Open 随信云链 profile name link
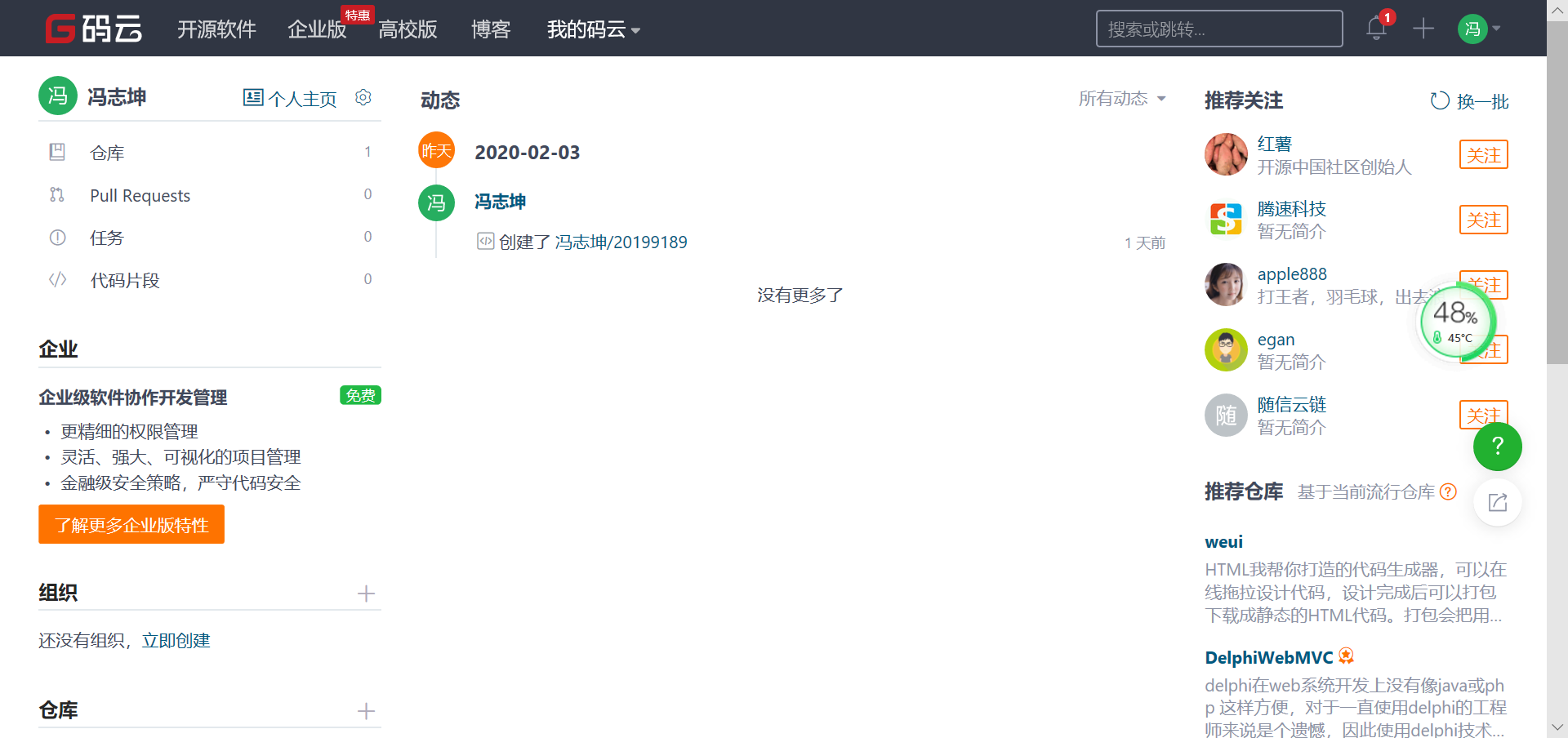 click(x=1292, y=404)
